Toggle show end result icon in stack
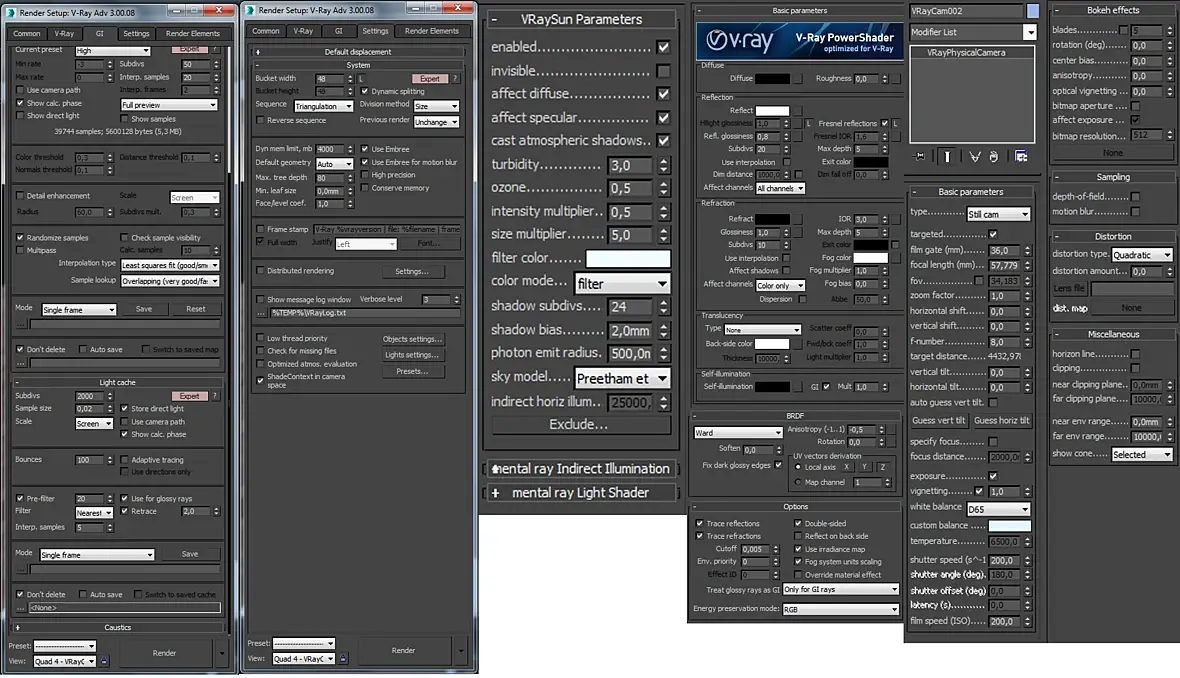 pos(947,157)
